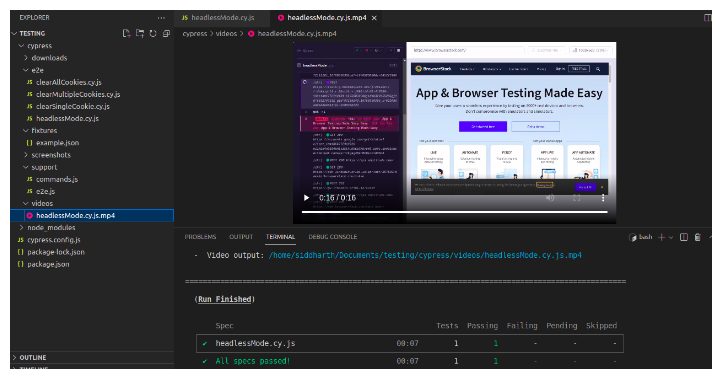Open clearAllCookies.cy.js file
This screenshot has height=381, width=725.
coord(68,82)
